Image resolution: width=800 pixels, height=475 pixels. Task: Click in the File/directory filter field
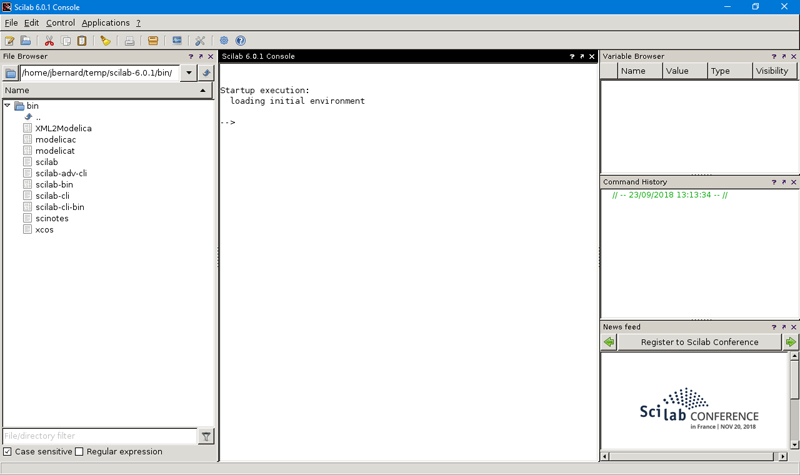coord(99,436)
